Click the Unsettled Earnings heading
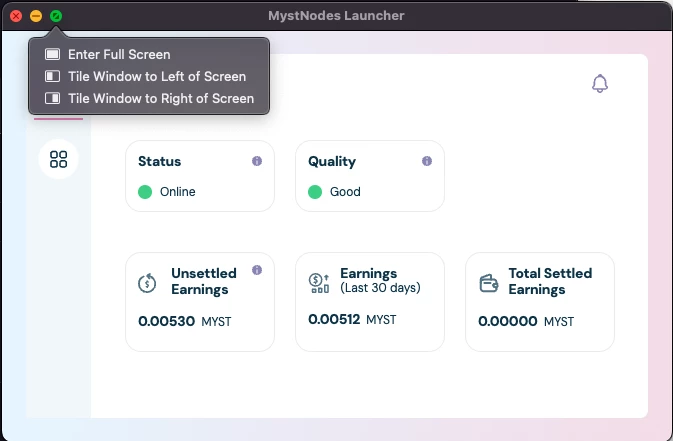 tap(203, 281)
